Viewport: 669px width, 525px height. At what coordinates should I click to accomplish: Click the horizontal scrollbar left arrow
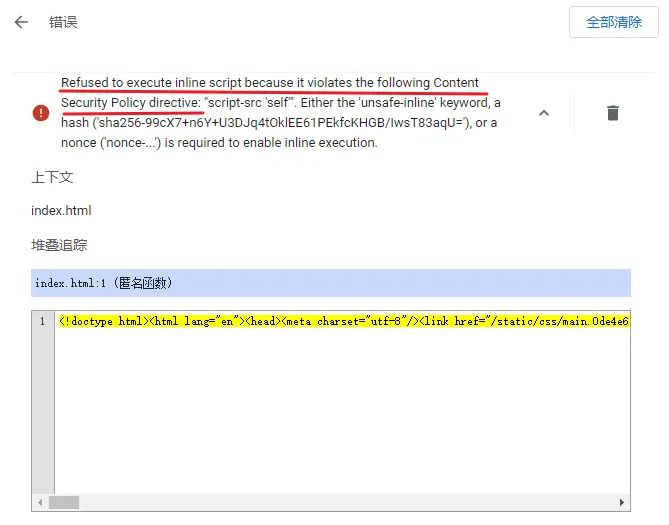point(40,502)
